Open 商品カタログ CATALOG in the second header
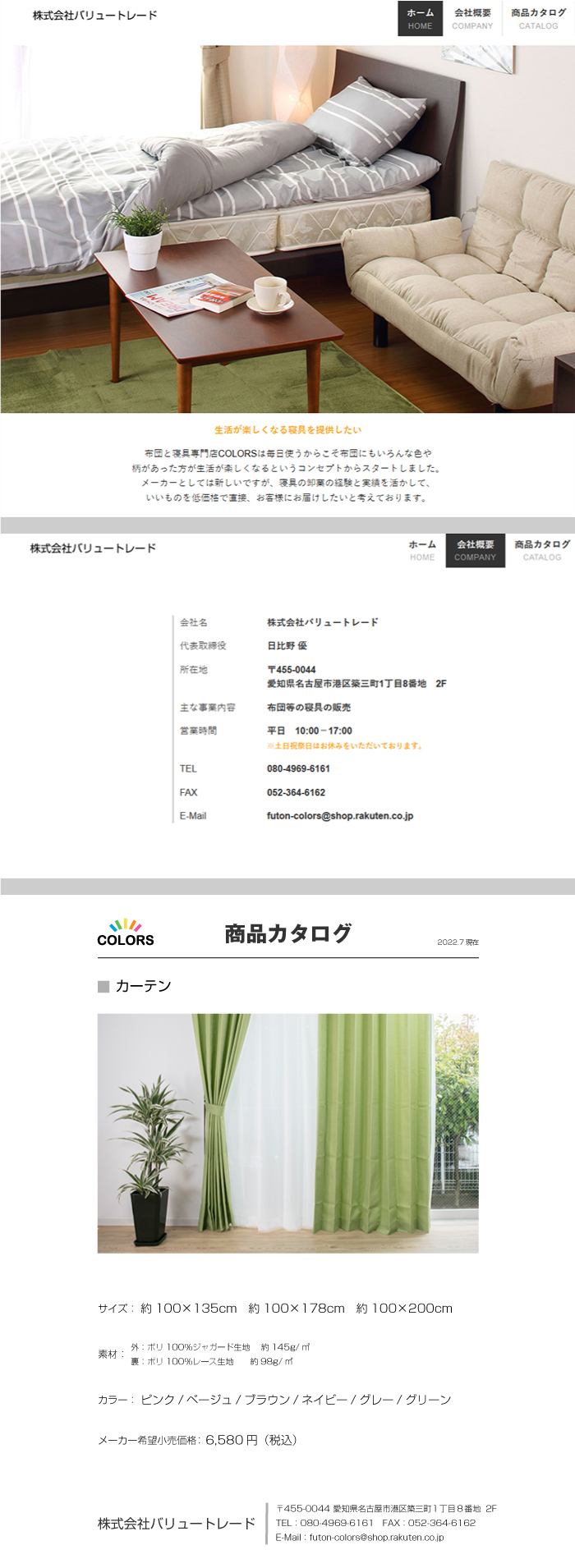575x1568 pixels. coord(541,550)
